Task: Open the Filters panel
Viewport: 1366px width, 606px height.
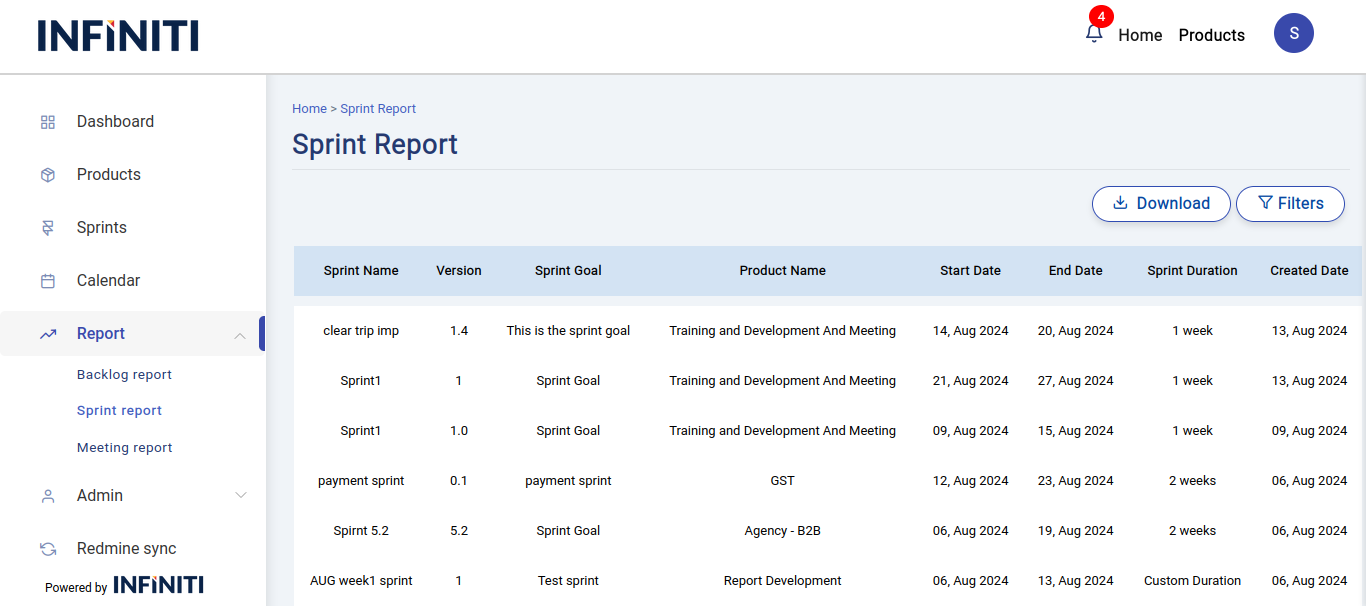Action: coord(1290,203)
